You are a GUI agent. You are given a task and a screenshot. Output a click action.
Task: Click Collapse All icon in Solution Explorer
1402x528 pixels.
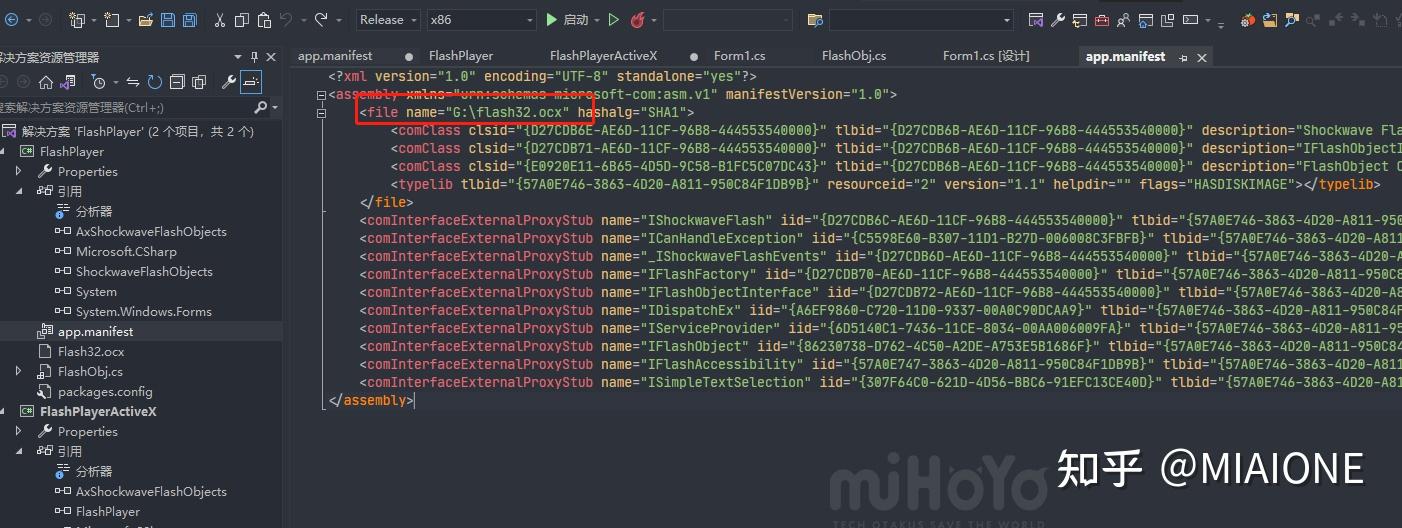tap(177, 82)
